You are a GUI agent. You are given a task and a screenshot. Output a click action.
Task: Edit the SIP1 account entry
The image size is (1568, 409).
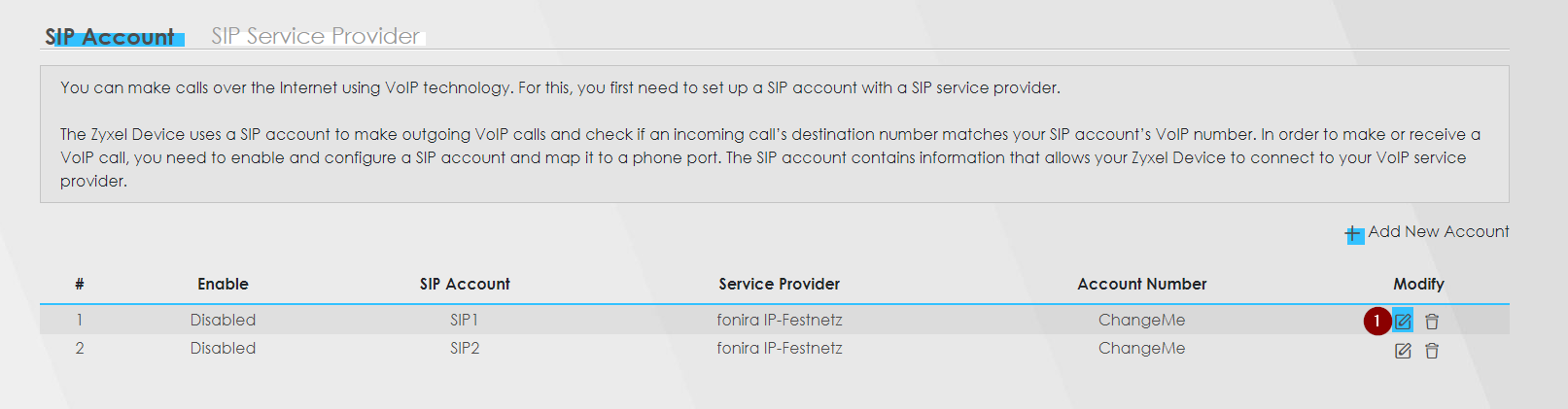click(1403, 321)
